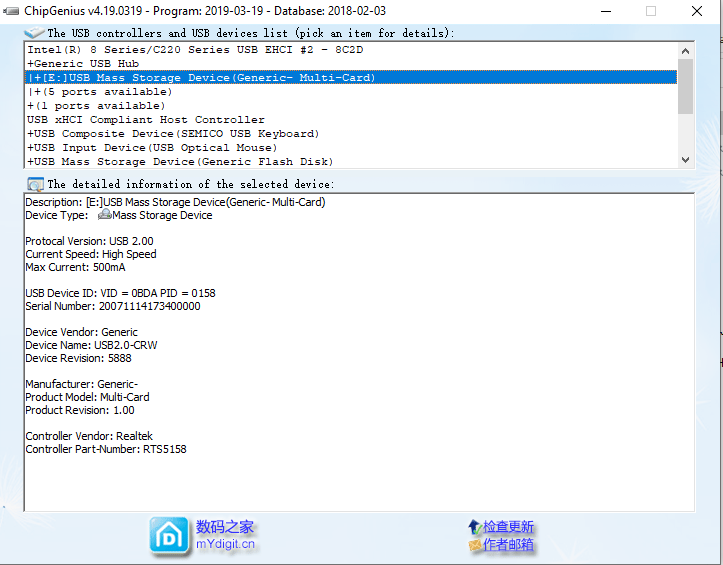
Task: Close the ChipGenius window
Action: (x=697, y=11)
